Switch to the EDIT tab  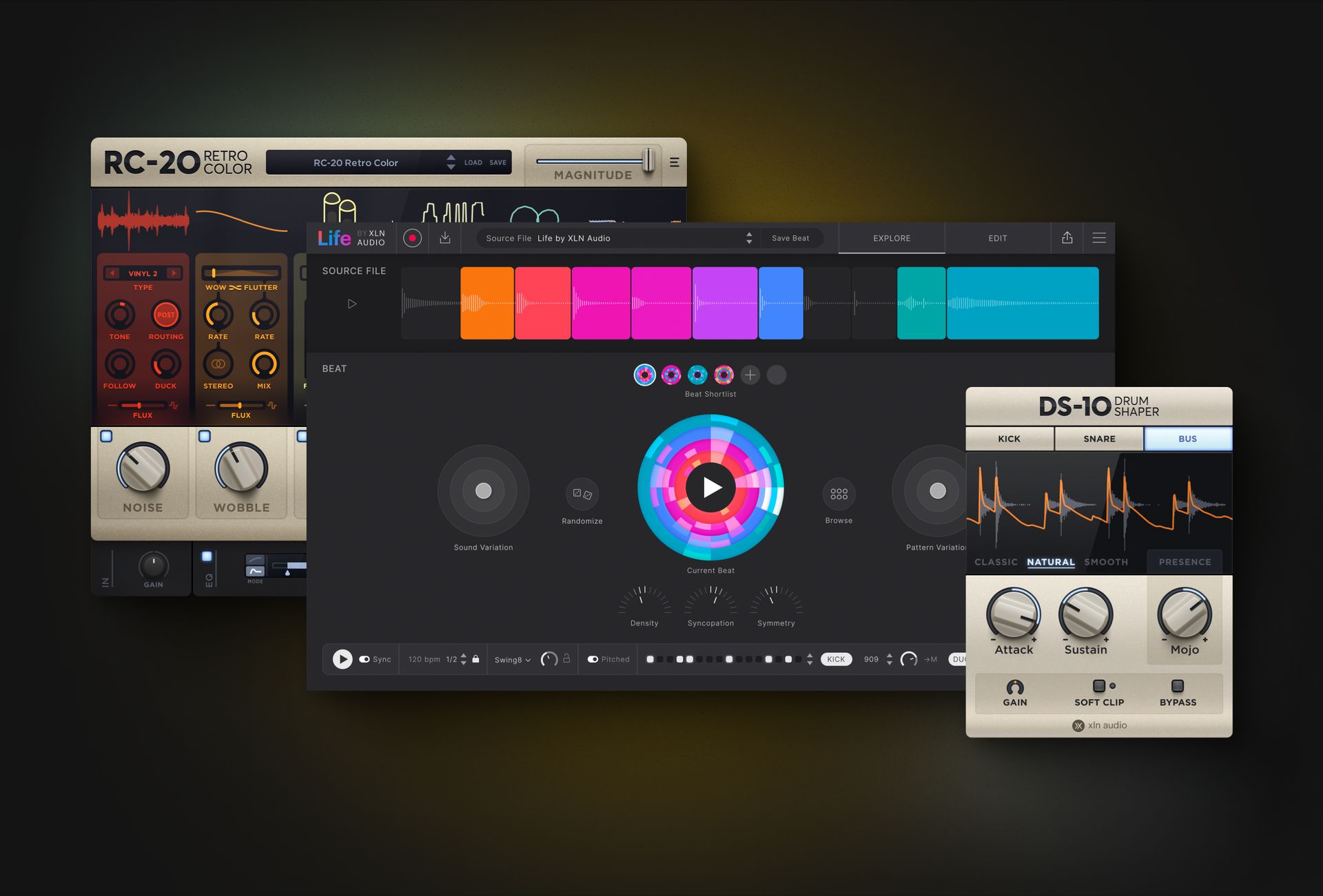point(997,238)
